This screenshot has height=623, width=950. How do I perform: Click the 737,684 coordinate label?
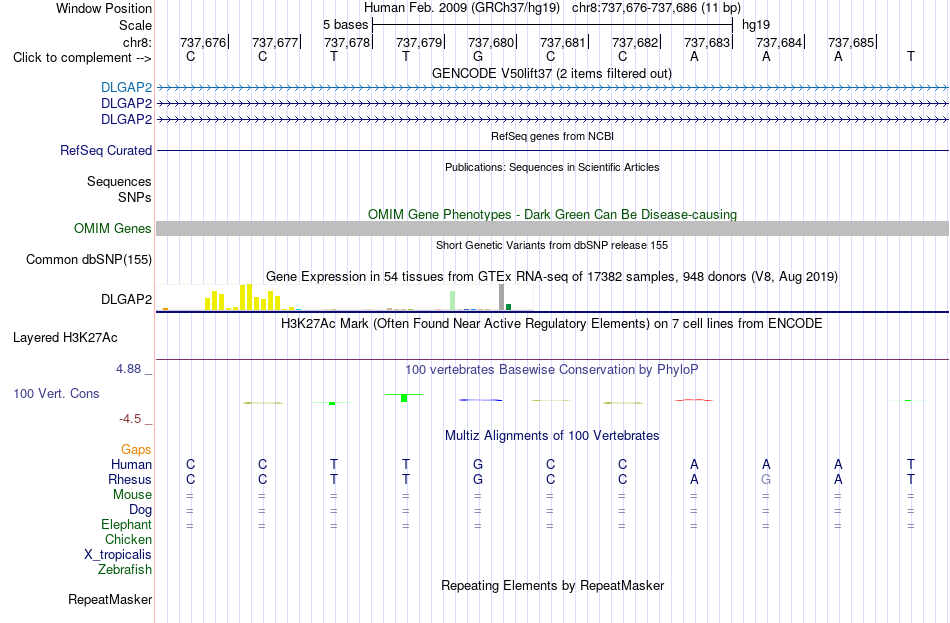coord(779,42)
